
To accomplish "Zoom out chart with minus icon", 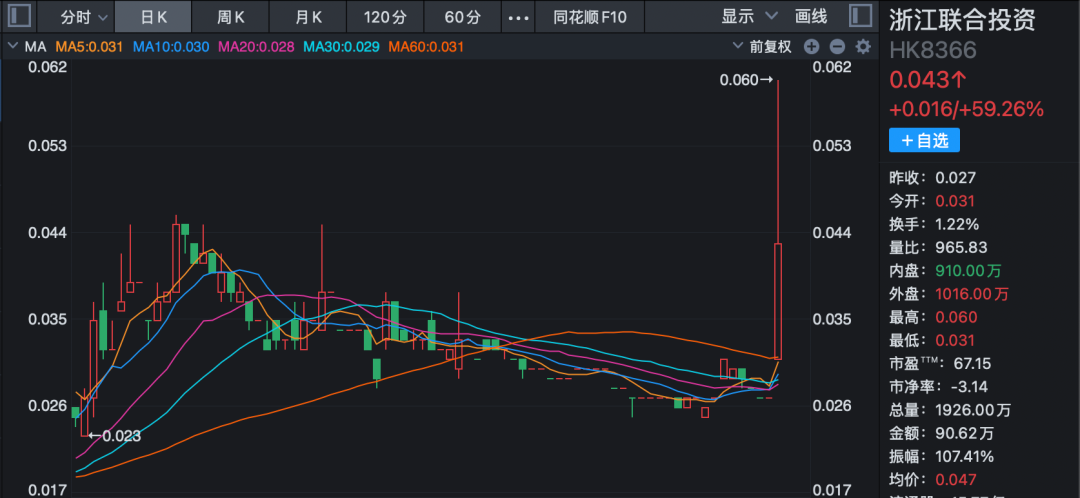I will (x=837, y=47).
